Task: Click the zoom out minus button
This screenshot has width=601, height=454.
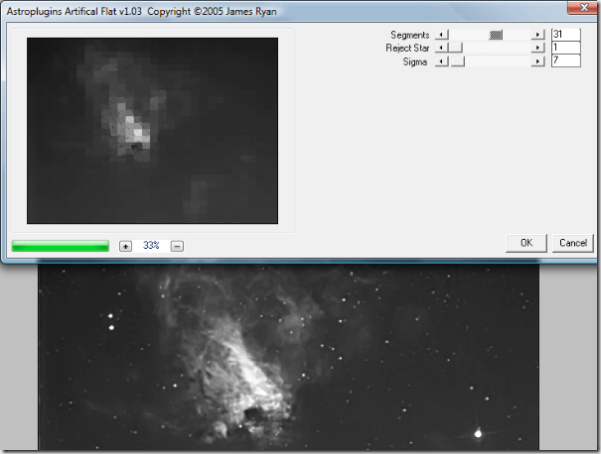Action: coord(177,245)
